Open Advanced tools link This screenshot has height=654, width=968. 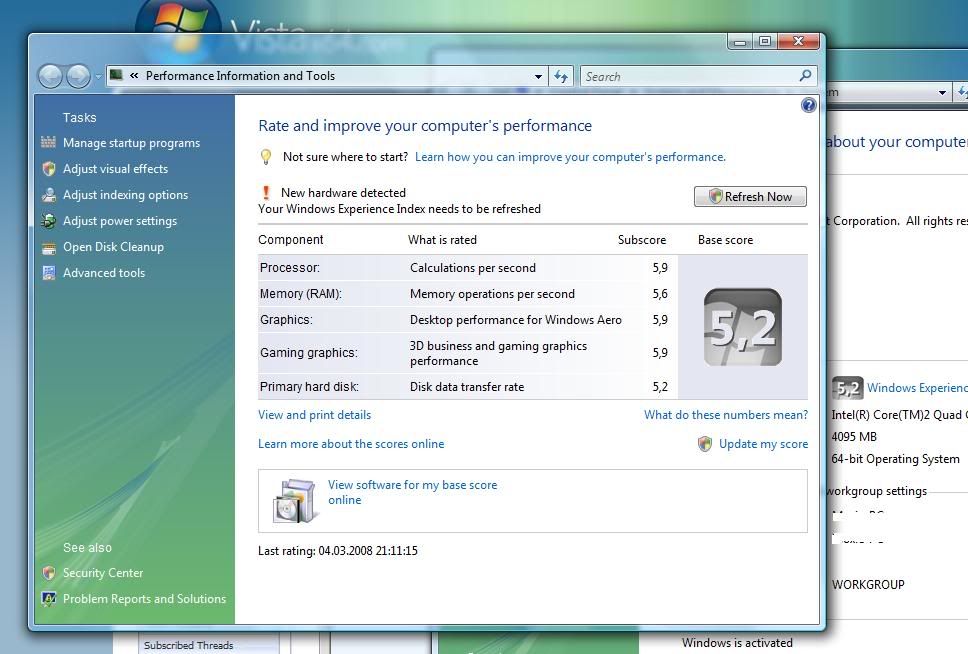pyautogui.click(x=104, y=272)
